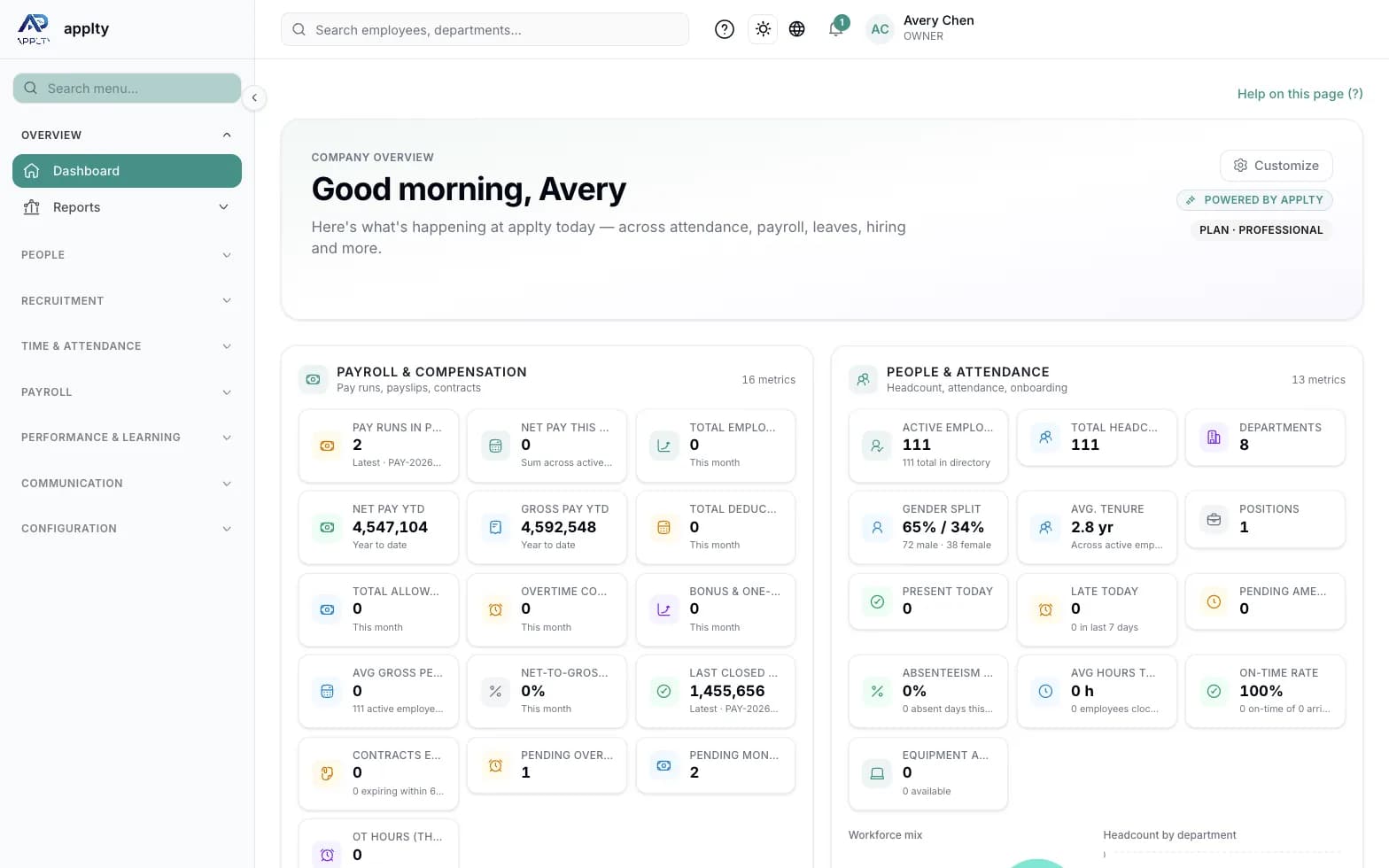Toggle the light/dark theme sun icon
The height and width of the screenshot is (868, 1389).
coord(763,29)
